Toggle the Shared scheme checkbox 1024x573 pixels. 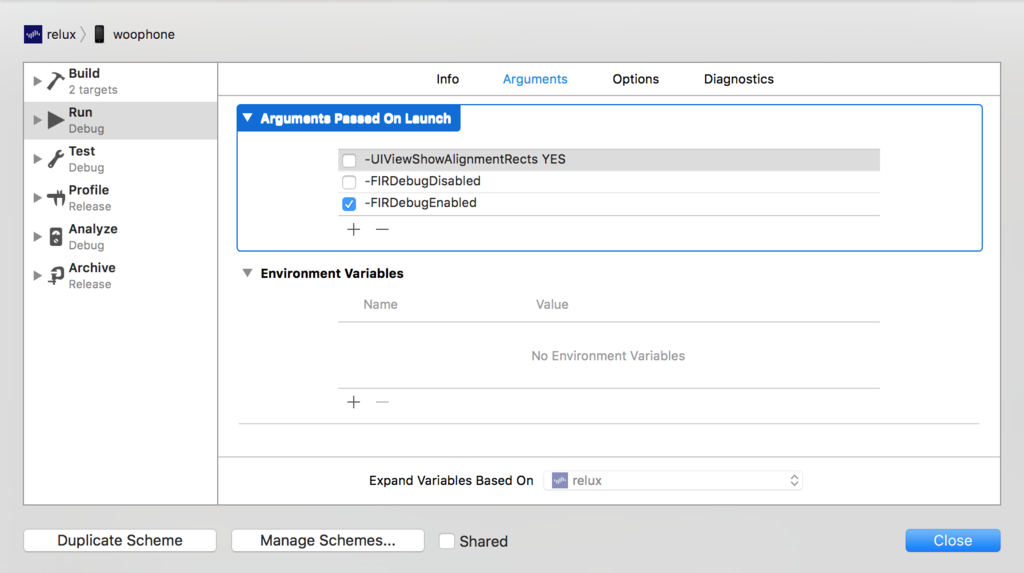447,541
